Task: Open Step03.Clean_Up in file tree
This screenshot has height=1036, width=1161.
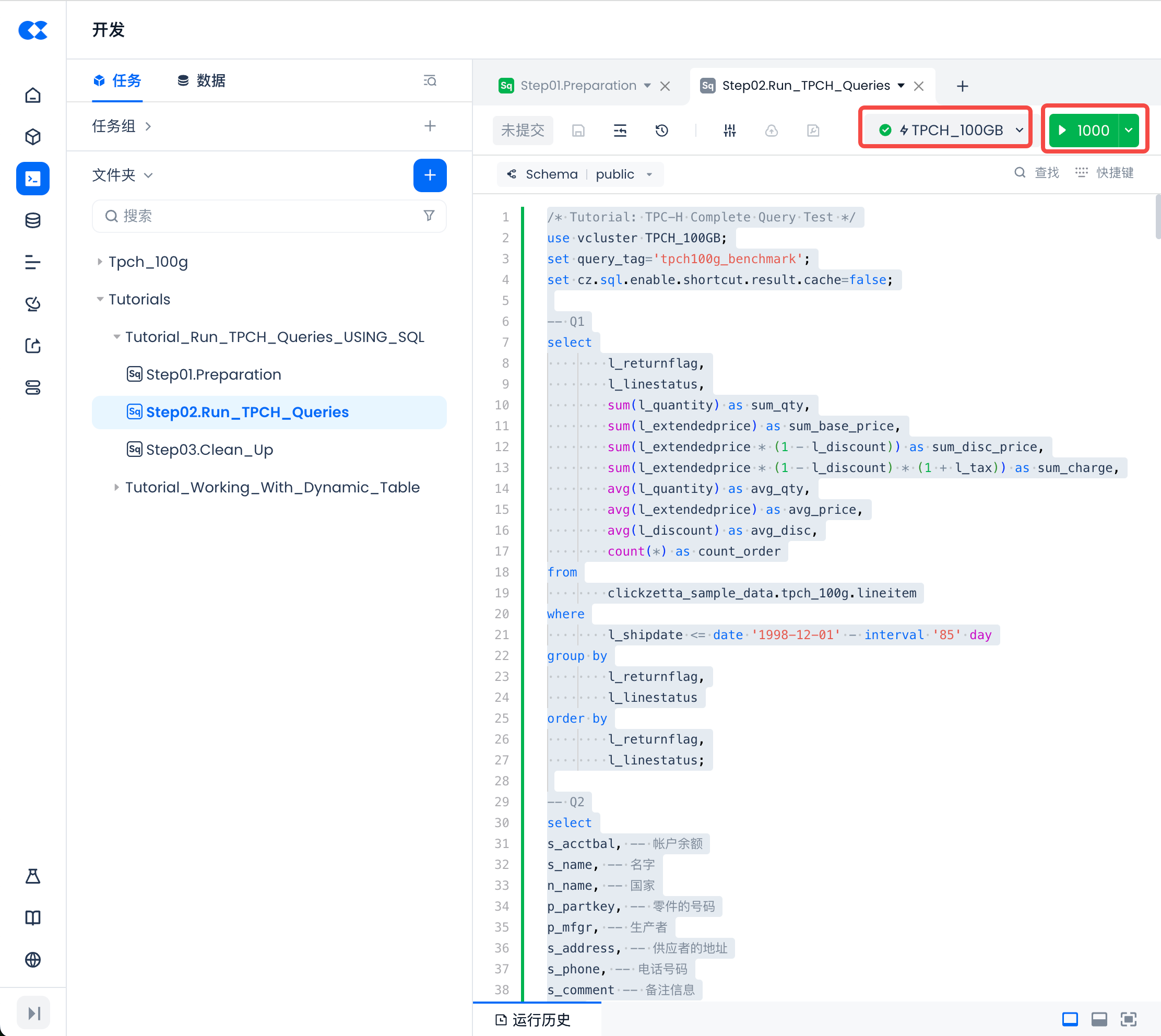Action: click(x=209, y=450)
